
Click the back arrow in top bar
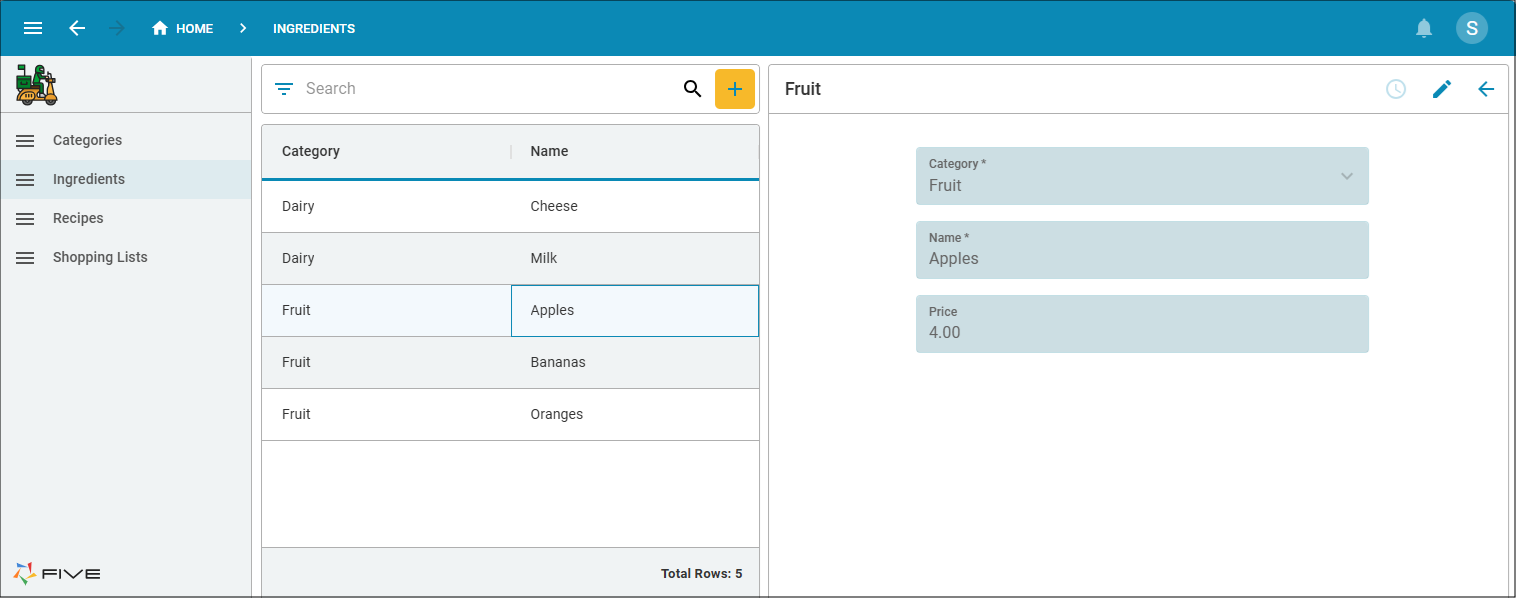click(77, 28)
